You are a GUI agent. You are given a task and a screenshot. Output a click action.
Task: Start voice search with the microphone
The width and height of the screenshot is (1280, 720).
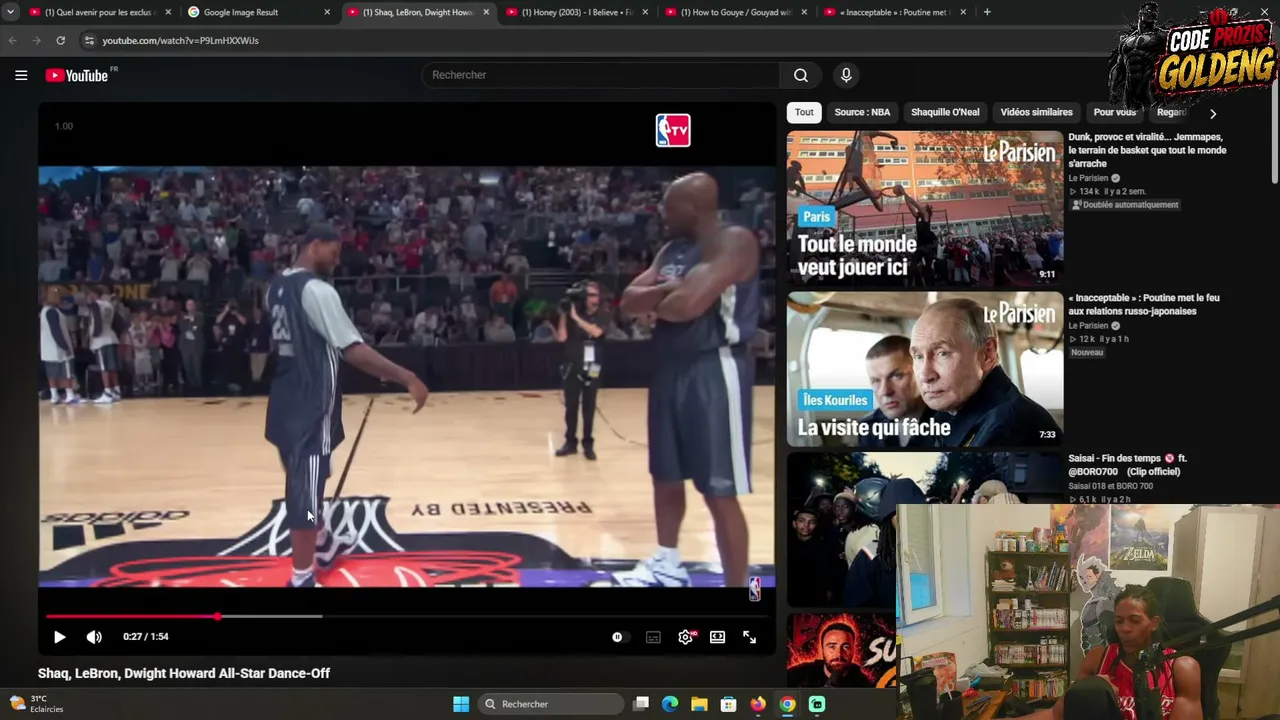coord(846,75)
